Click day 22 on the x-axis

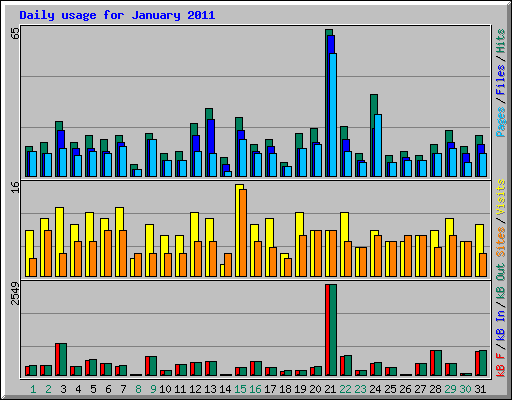(x=345, y=389)
